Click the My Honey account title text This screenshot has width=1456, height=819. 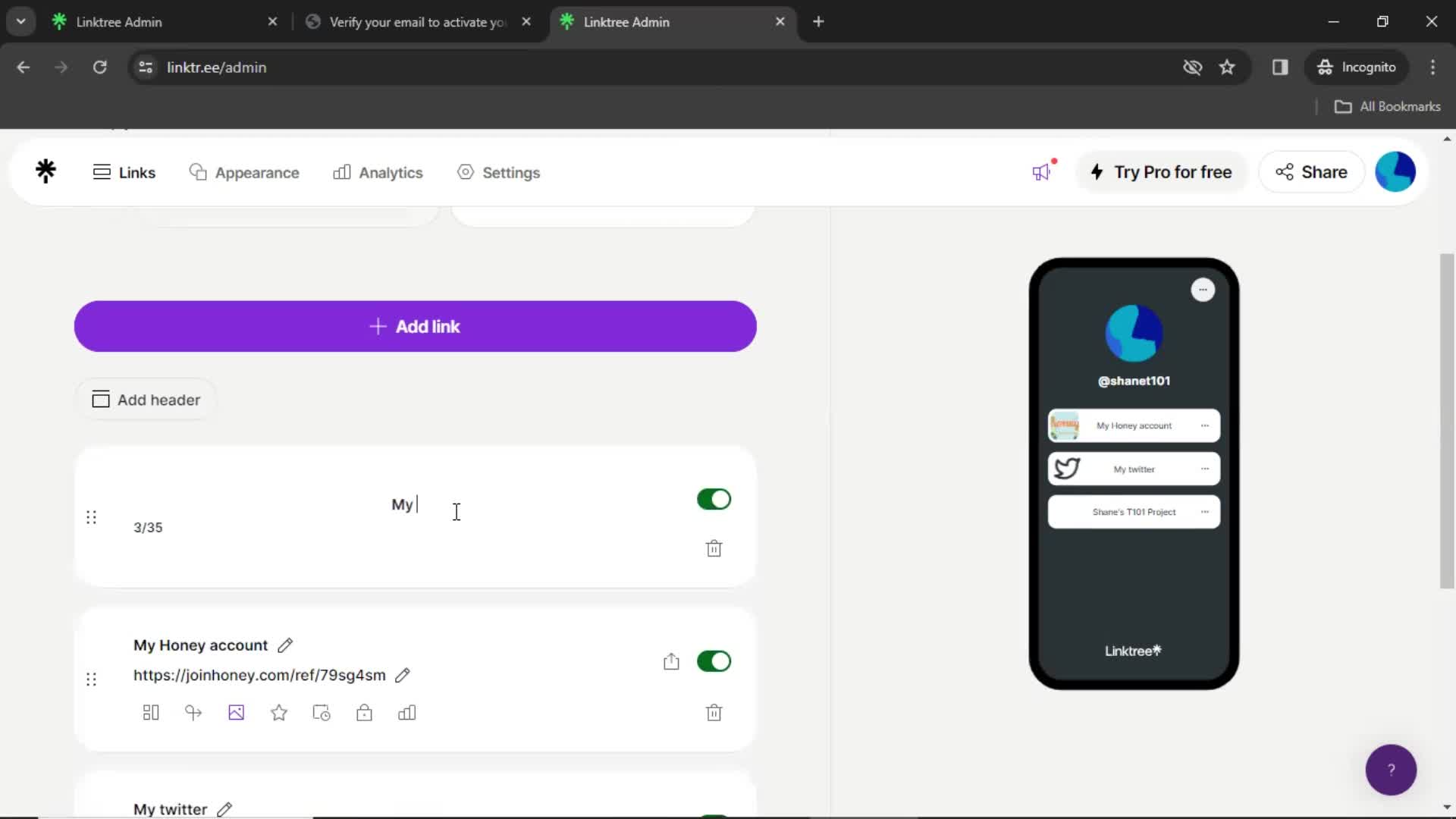(x=200, y=645)
